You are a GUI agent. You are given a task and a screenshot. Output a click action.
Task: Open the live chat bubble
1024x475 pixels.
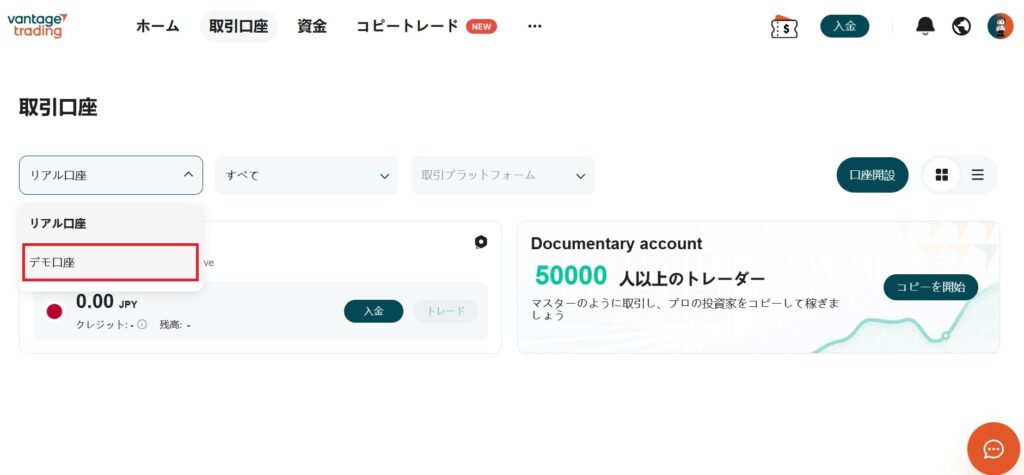993,449
